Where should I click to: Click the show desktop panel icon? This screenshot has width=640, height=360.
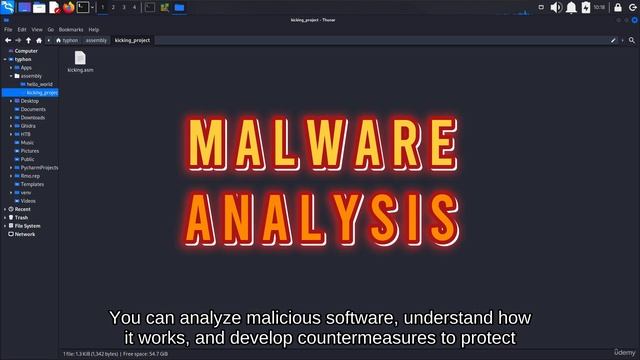(x=24, y=7)
